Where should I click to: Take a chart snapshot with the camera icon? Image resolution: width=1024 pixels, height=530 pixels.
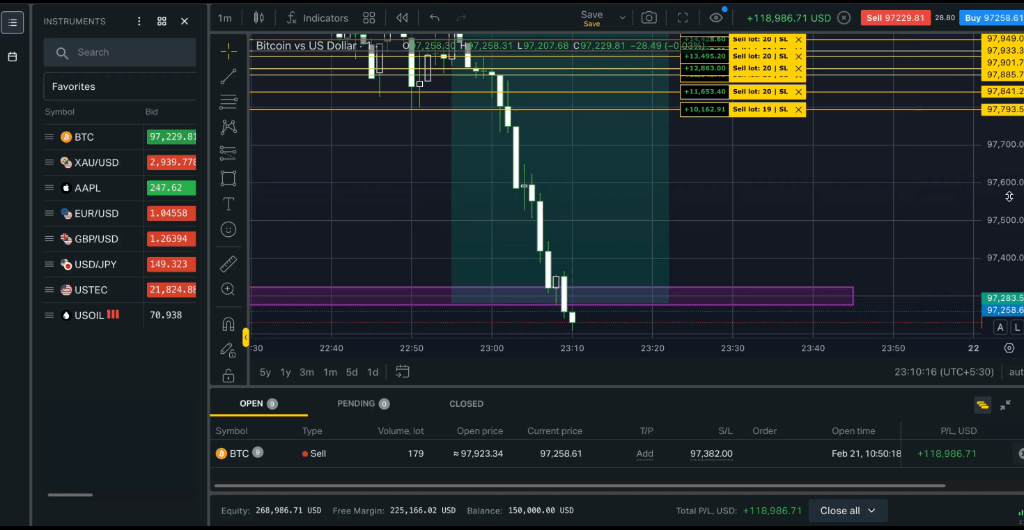pyautogui.click(x=648, y=18)
